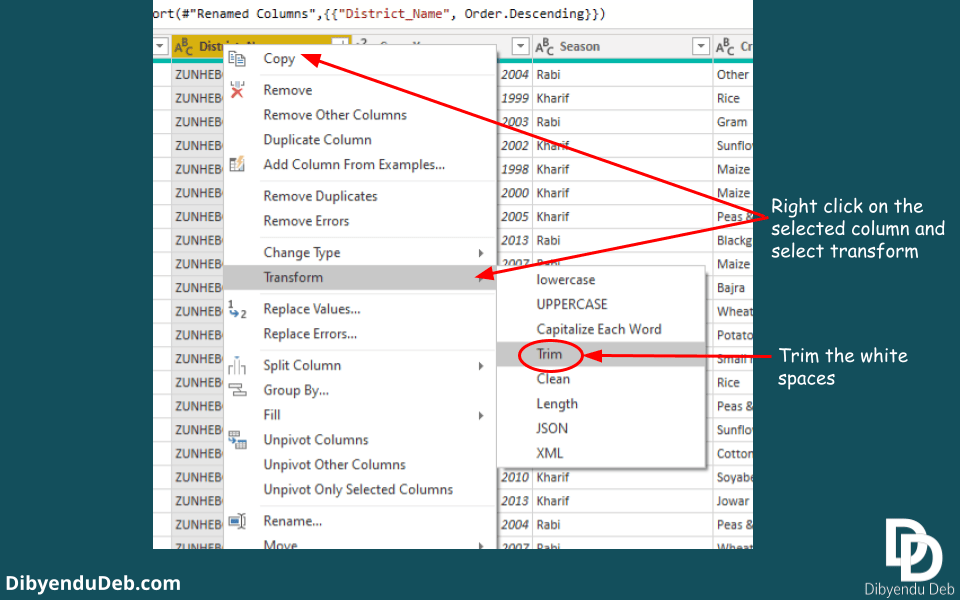
Task: Click the ABC type icon of District column
Action: coord(184,47)
